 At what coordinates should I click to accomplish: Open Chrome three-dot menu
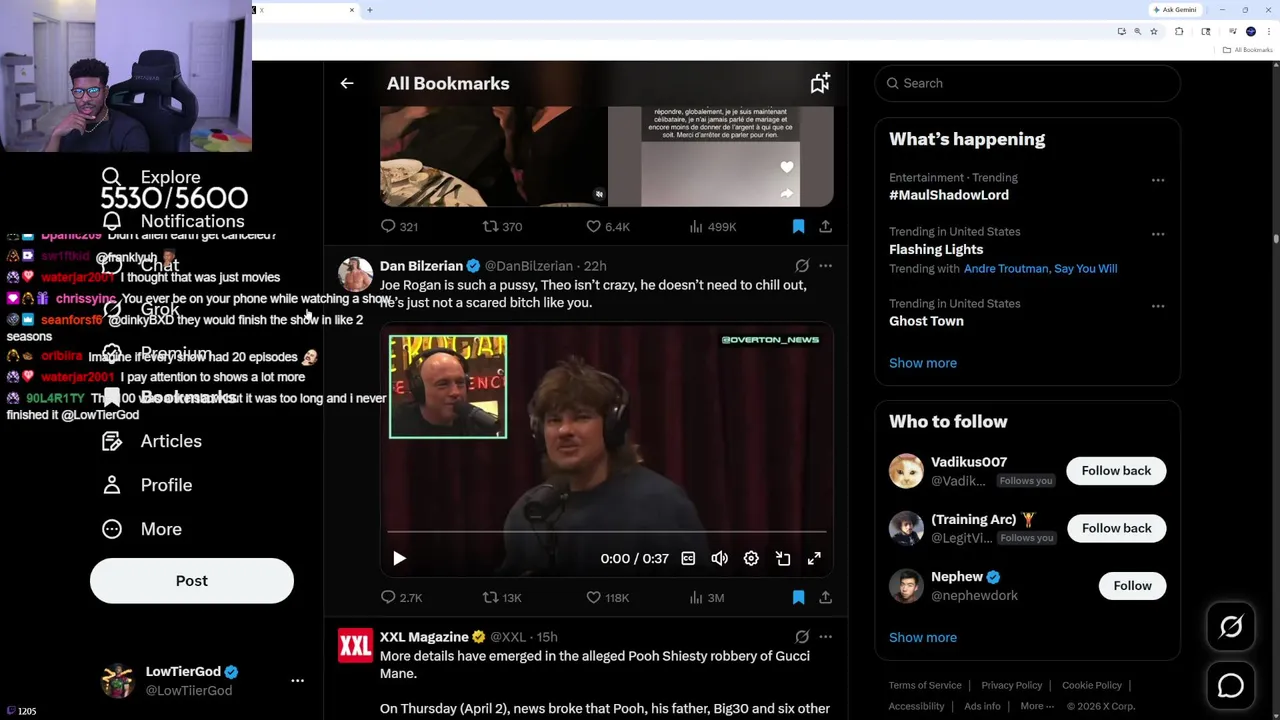(1268, 31)
